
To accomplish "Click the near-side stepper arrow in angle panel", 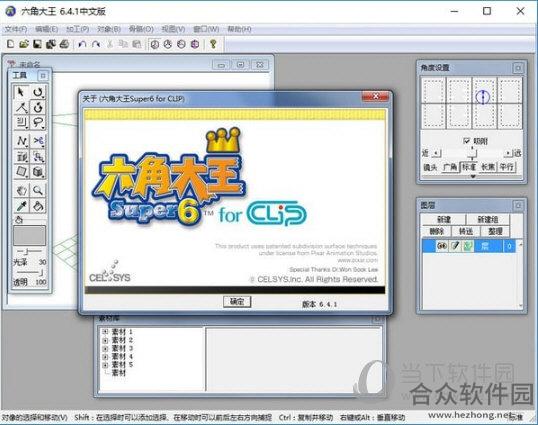I will 436,153.
